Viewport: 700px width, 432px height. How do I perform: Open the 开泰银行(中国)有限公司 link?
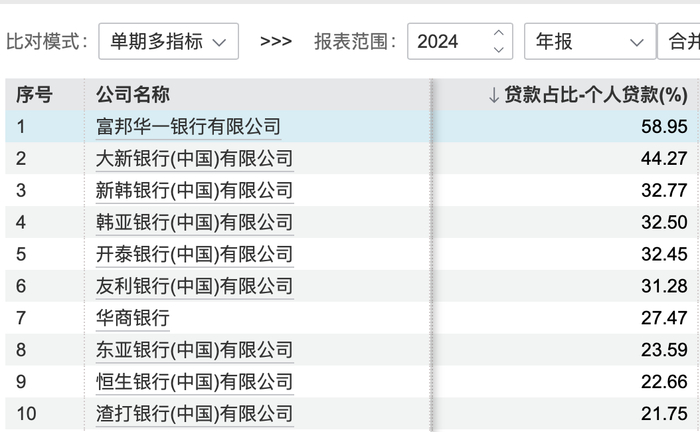195,254
